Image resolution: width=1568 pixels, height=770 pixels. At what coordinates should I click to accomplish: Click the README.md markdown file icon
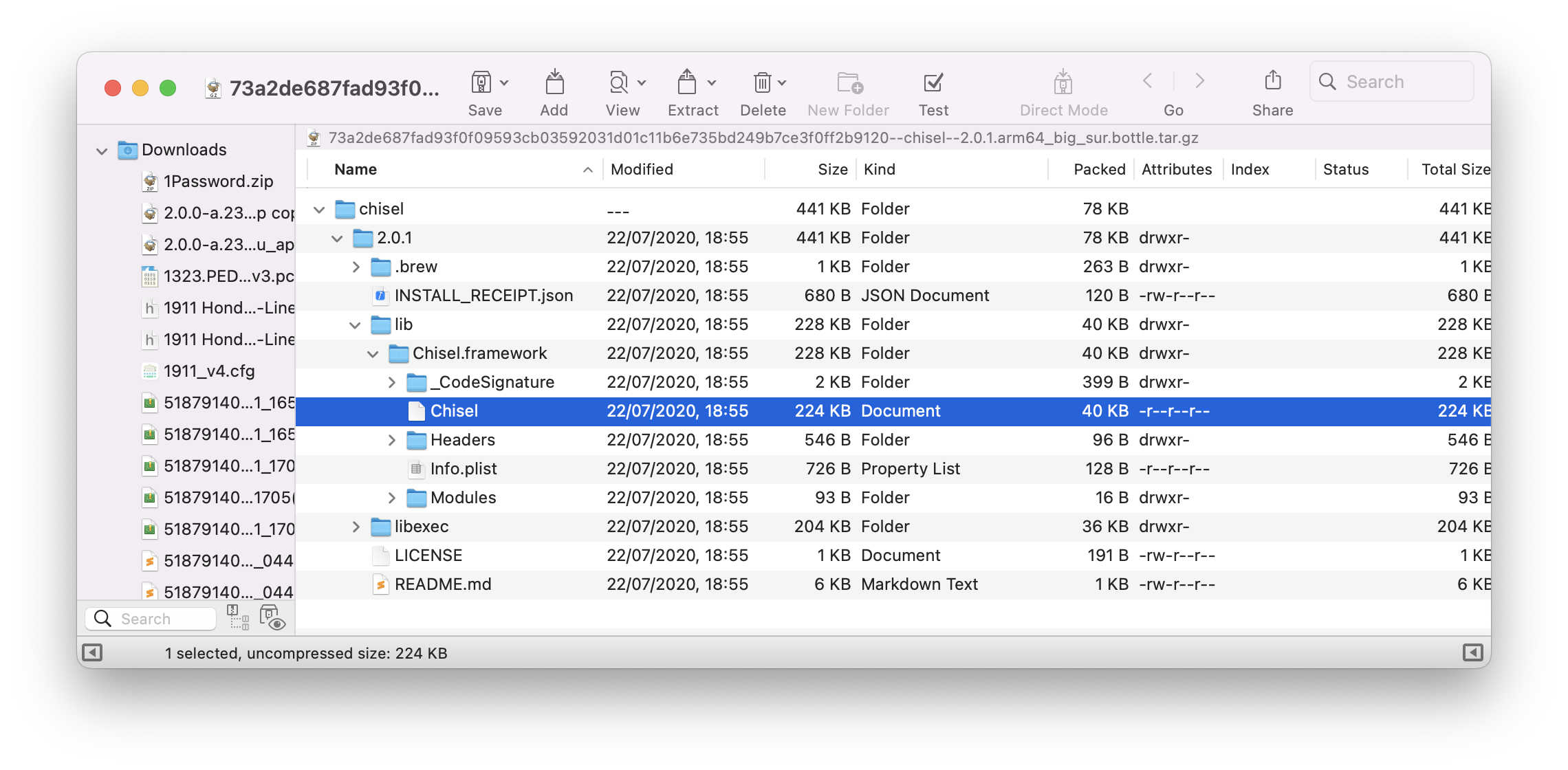point(380,584)
